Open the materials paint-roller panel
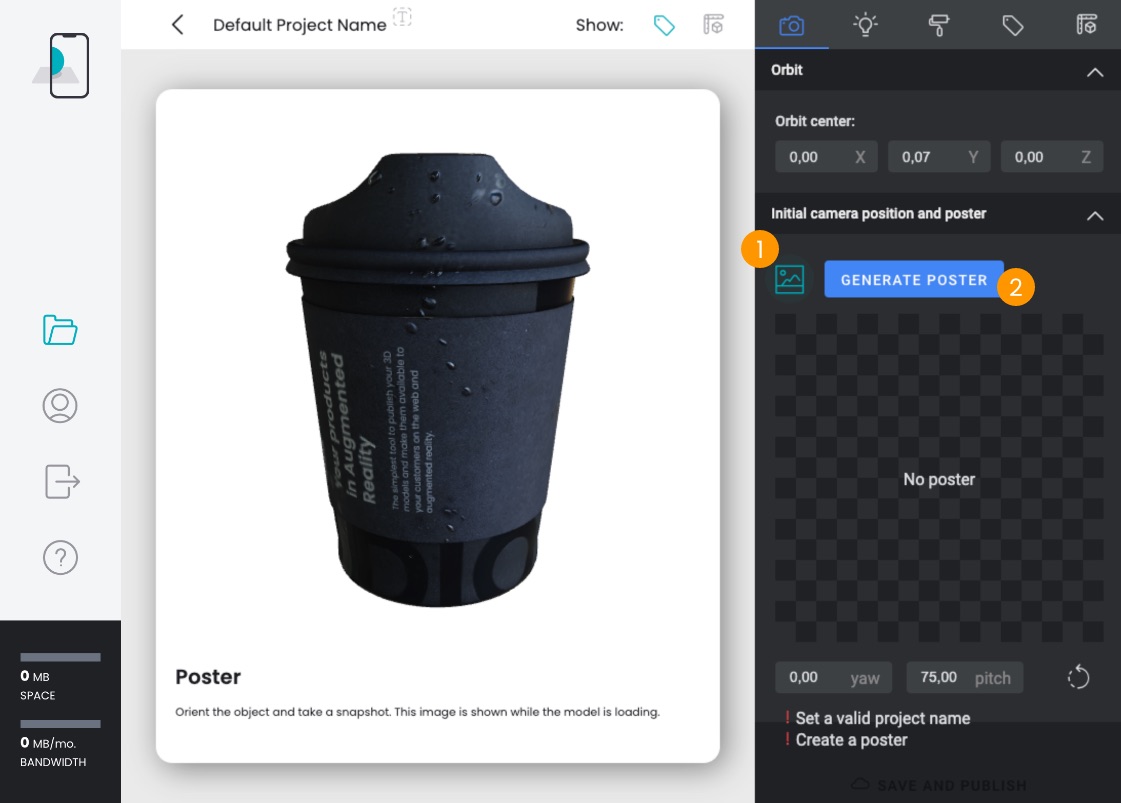The height and width of the screenshot is (803, 1121). click(x=939, y=25)
